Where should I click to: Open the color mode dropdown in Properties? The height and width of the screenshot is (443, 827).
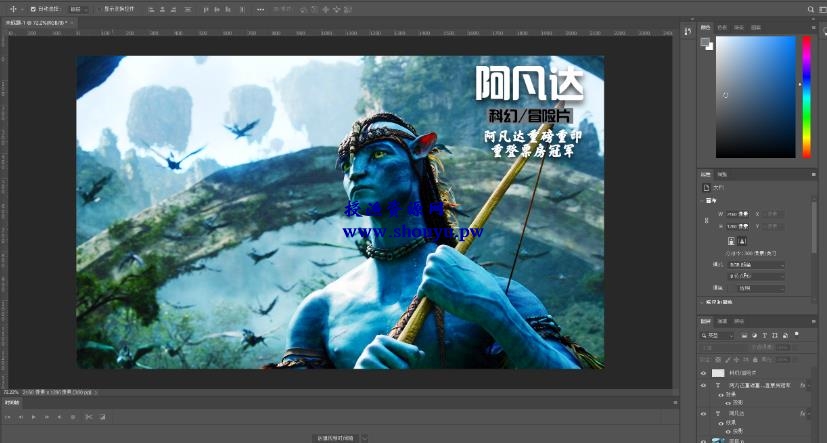[756, 265]
